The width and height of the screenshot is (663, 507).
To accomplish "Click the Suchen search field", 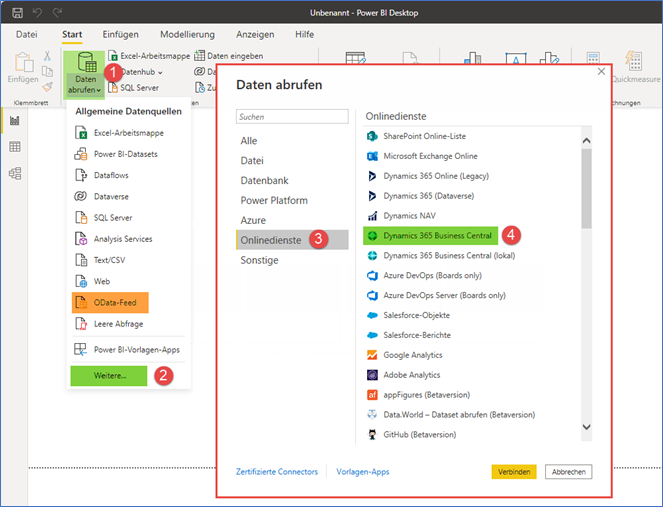I will pos(291,117).
